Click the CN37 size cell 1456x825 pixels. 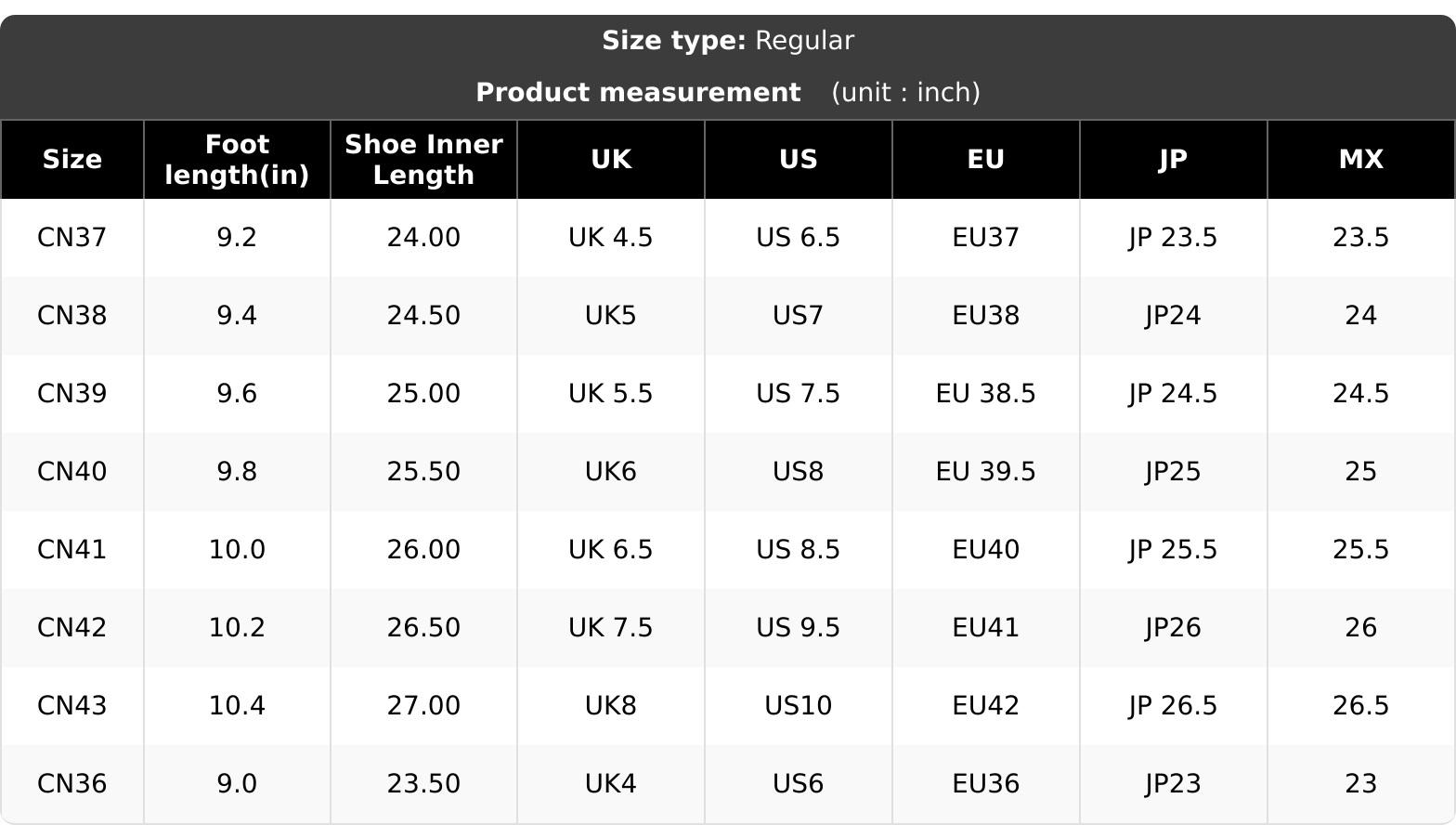[x=71, y=238]
